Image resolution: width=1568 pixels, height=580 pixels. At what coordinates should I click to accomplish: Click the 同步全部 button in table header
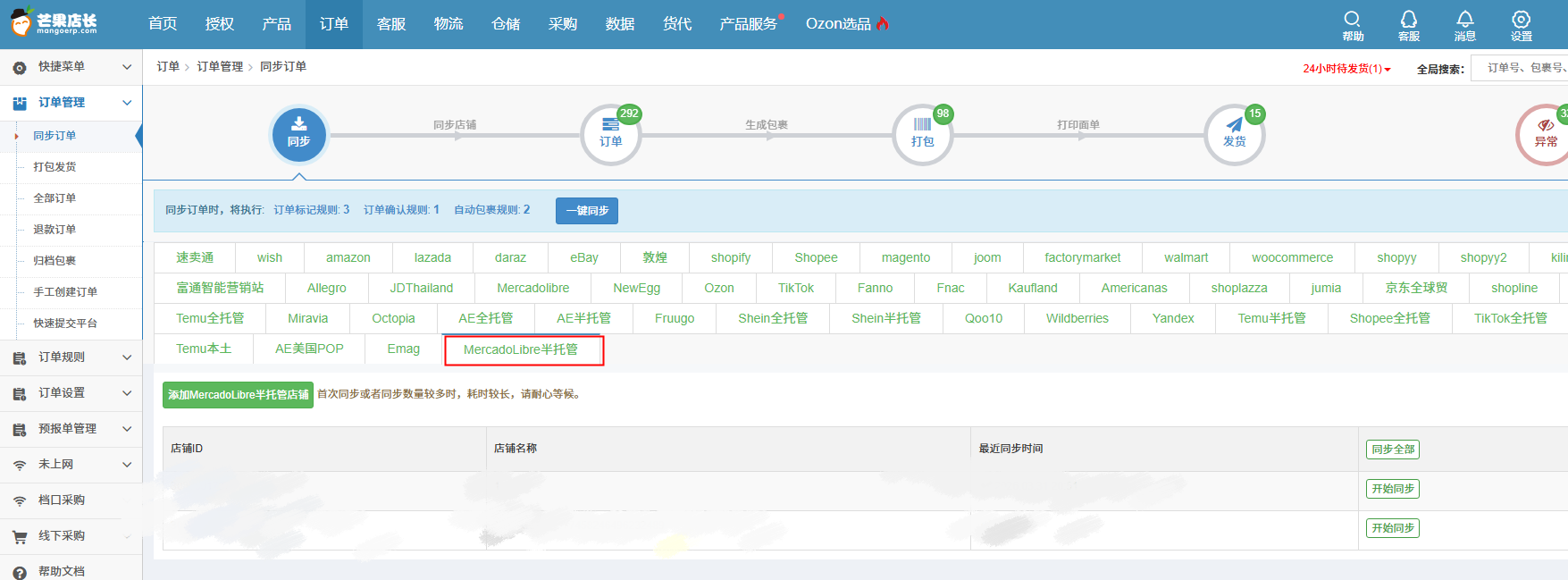(1392, 450)
